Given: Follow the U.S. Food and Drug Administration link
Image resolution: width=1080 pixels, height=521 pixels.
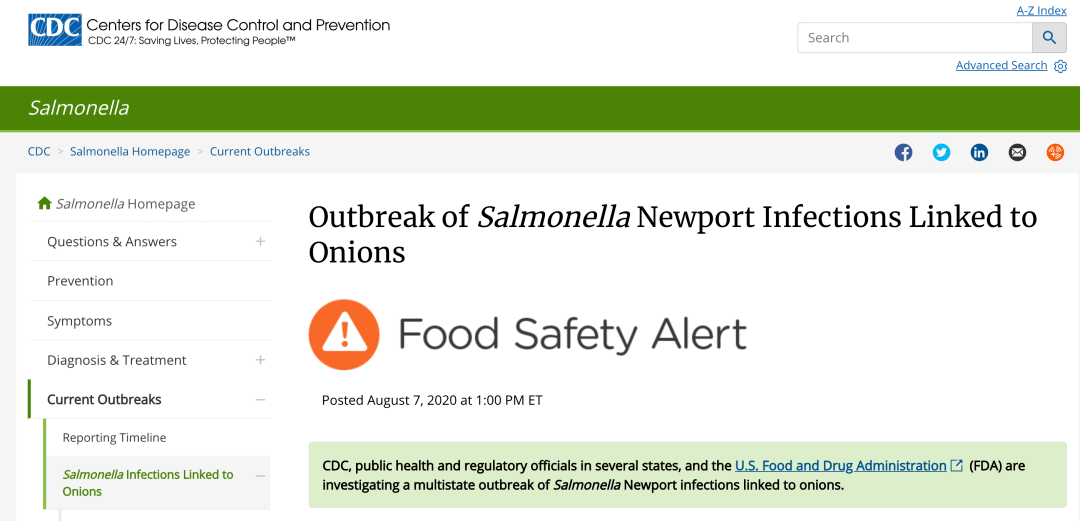Looking at the screenshot, I should coord(840,466).
